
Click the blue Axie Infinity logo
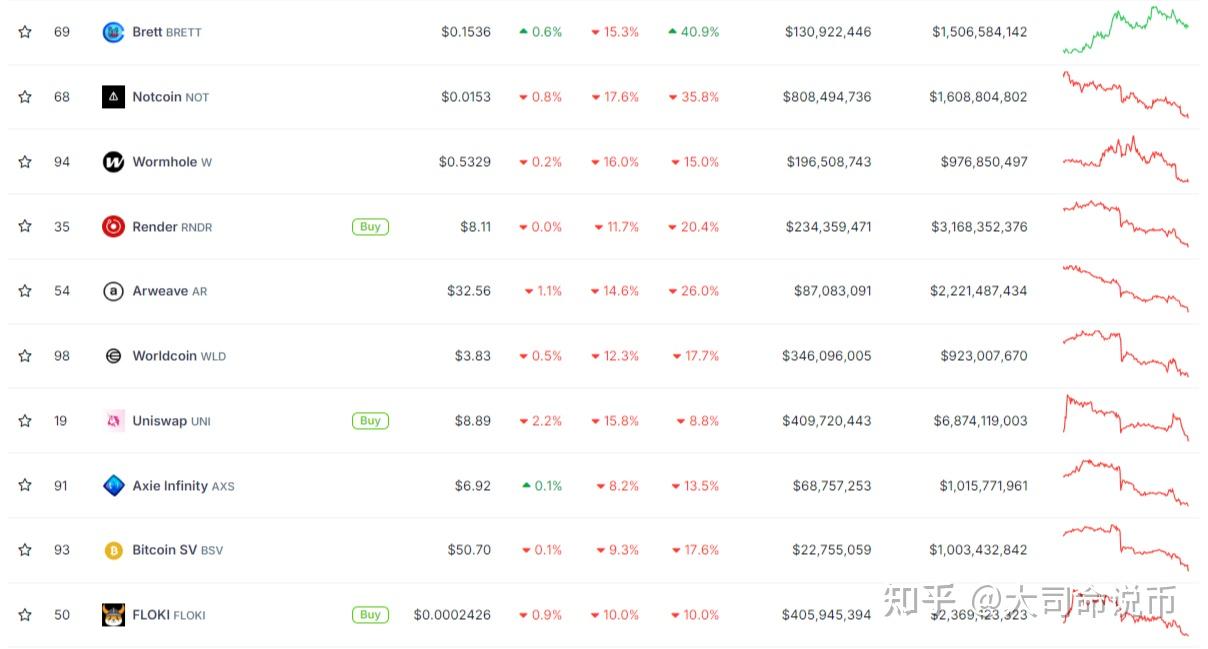[x=113, y=486]
